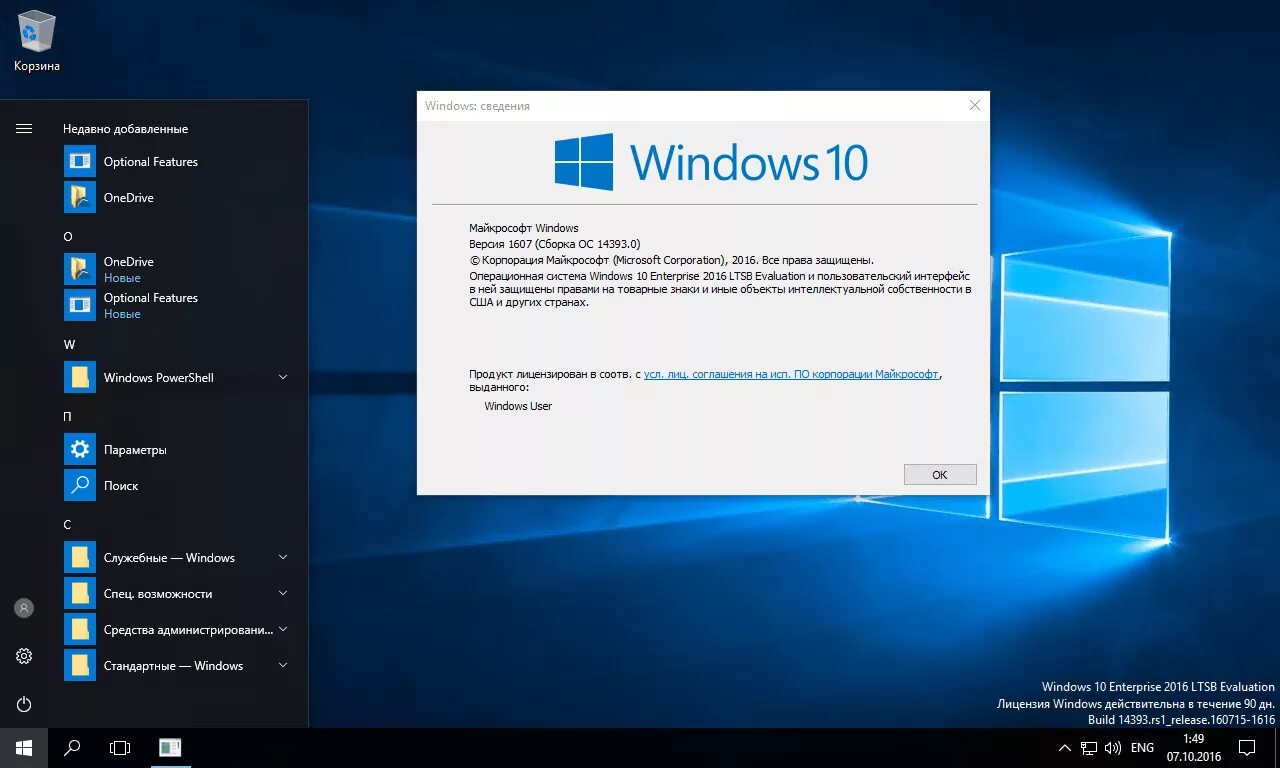Click the Task View icon on taskbar
Screen dimensions: 1280x768
(119, 747)
